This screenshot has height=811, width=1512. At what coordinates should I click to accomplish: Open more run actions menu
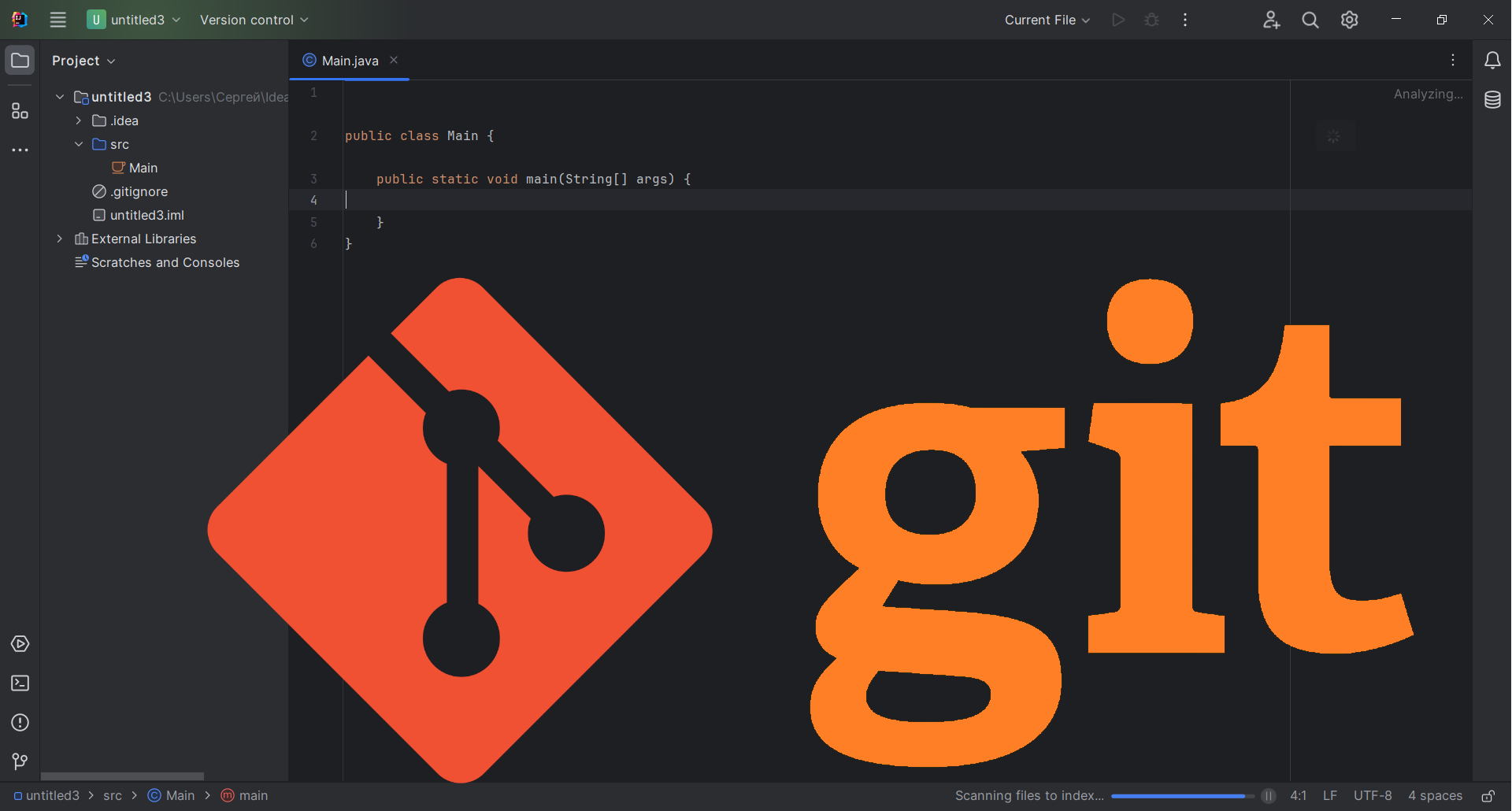(x=1185, y=20)
